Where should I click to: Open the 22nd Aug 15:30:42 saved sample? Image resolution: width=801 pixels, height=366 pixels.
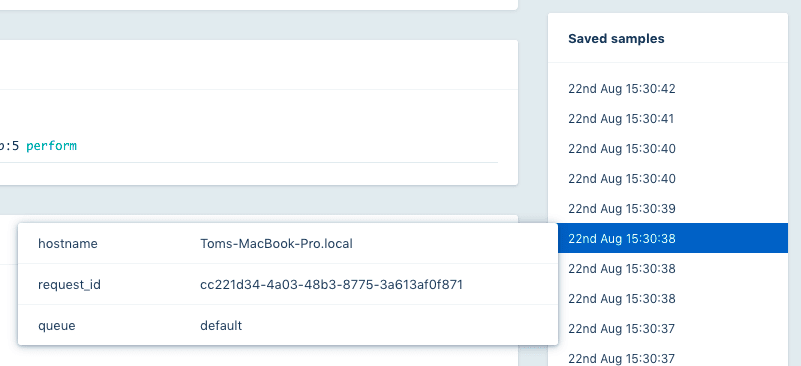point(668,89)
